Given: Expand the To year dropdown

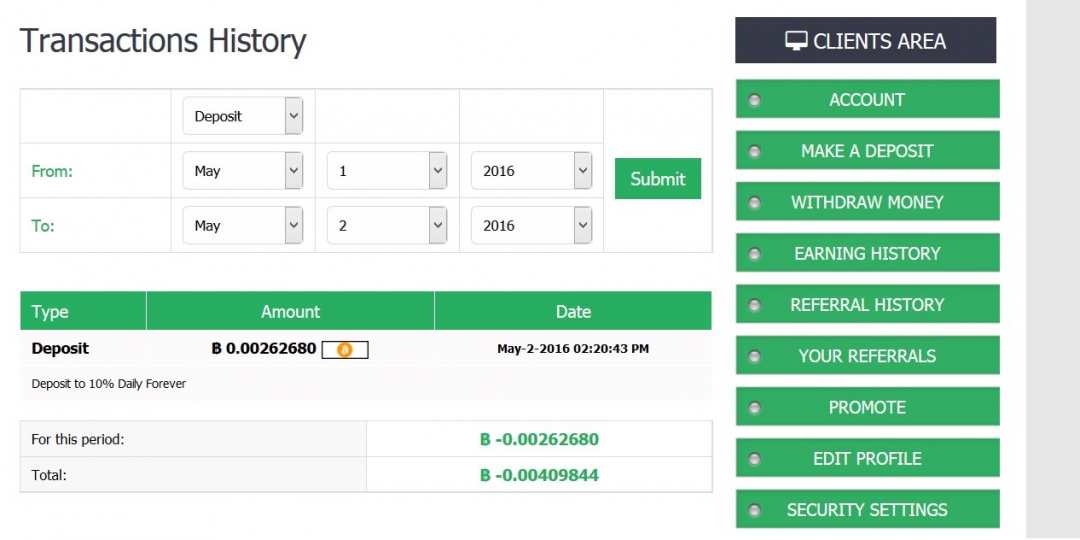Looking at the screenshot, I should pyautogui.click(x=531, y=226).
